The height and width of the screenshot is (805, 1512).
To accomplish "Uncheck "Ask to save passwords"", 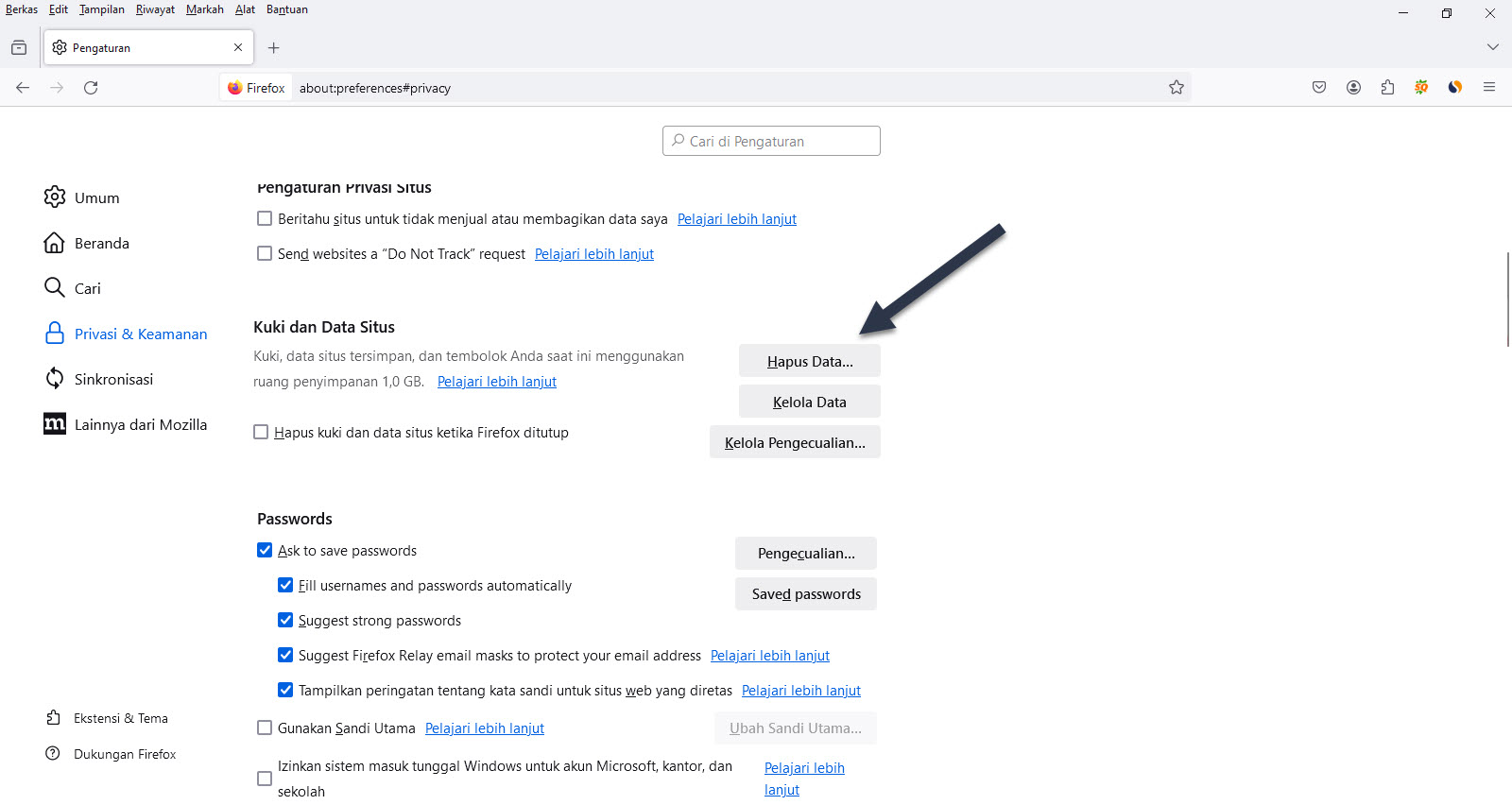I will (265, 551).
